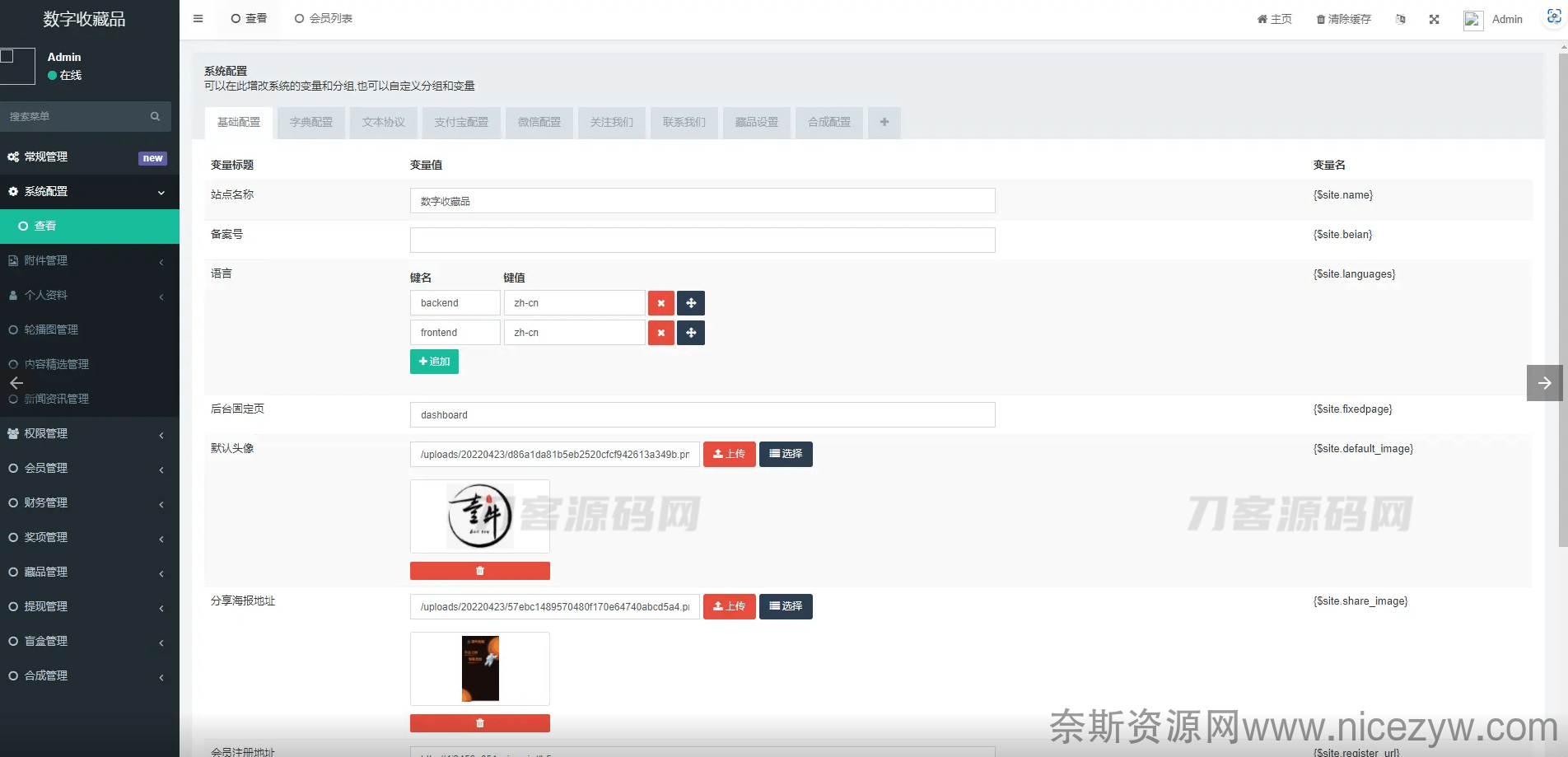Expand the 权限管理 sidebar menu
This screenshot has height=757, width=1568.
(90, 433)
